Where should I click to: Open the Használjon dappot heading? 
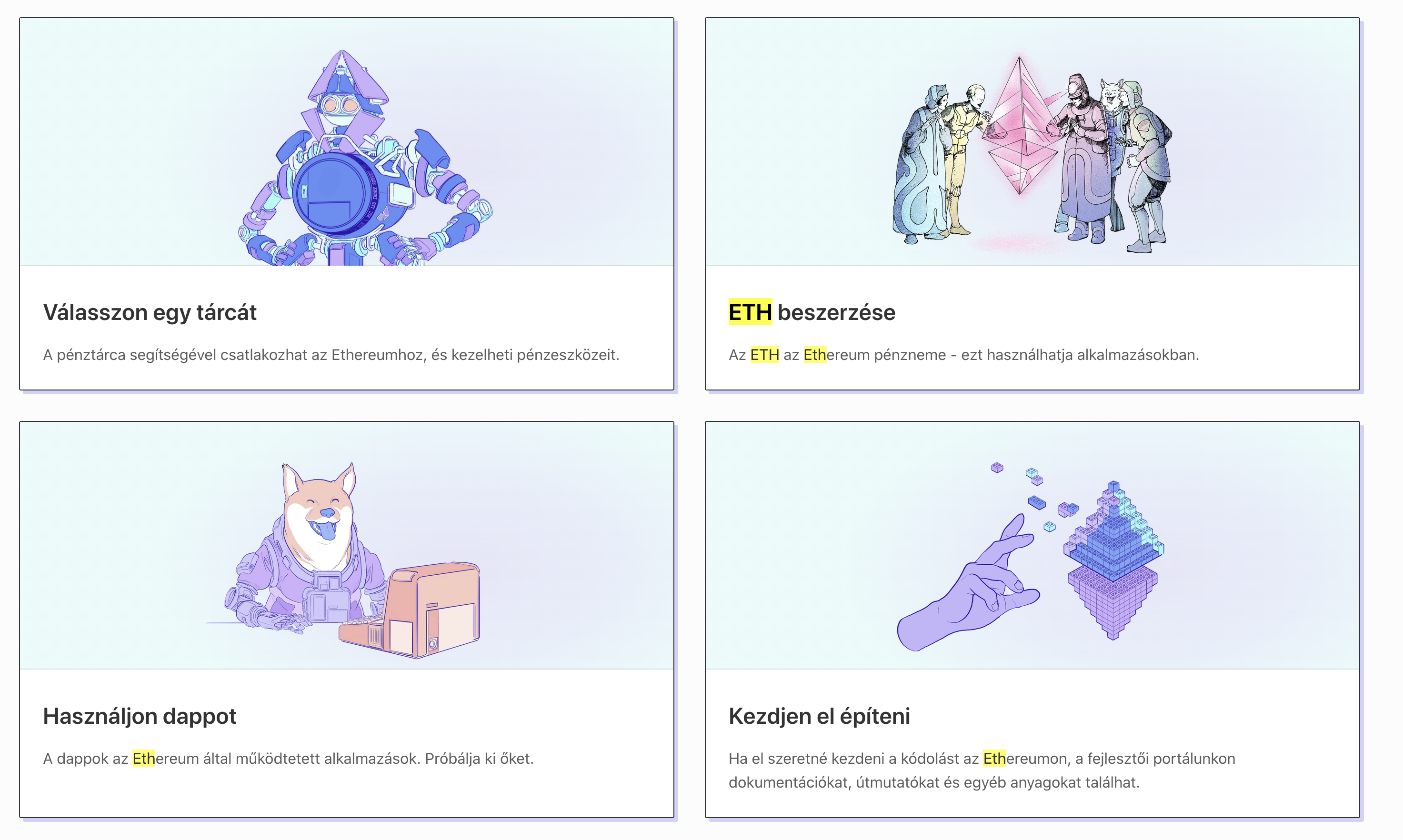point(139,716)
